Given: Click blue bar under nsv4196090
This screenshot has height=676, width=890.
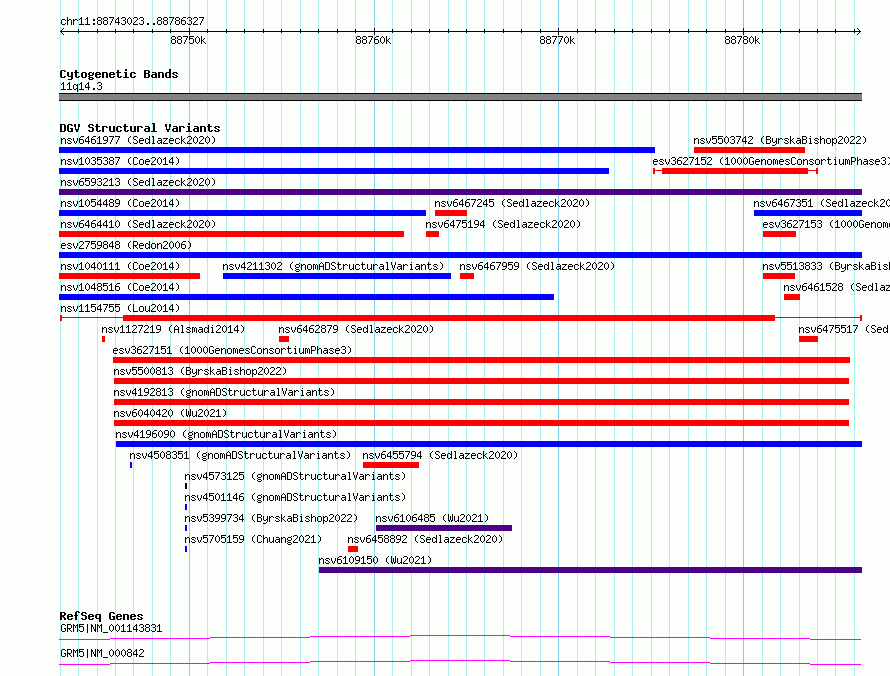Looking at the screenshot, I should click(489, 444).
